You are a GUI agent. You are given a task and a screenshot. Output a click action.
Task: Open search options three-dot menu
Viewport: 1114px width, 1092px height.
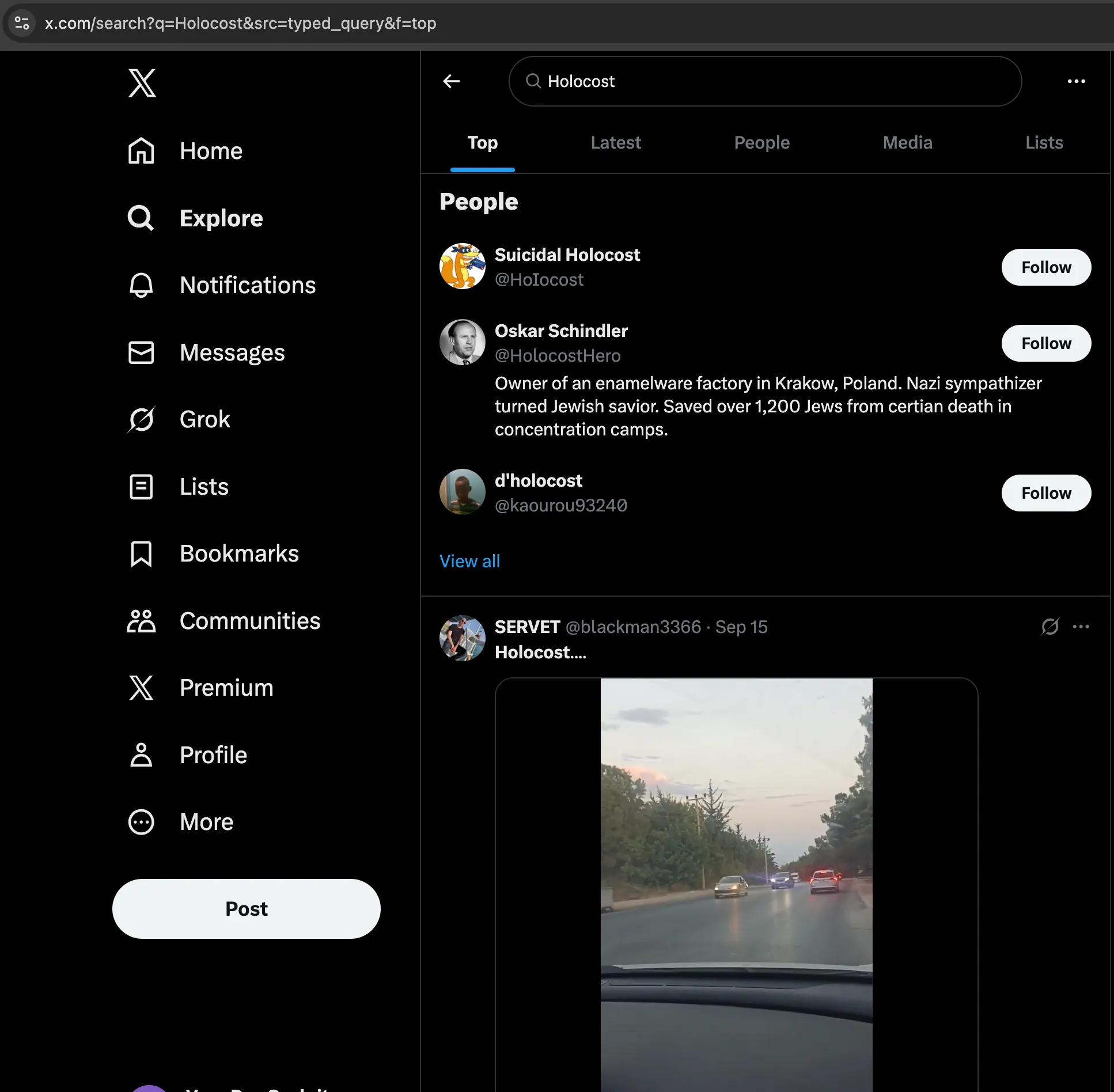point(1076,81)
